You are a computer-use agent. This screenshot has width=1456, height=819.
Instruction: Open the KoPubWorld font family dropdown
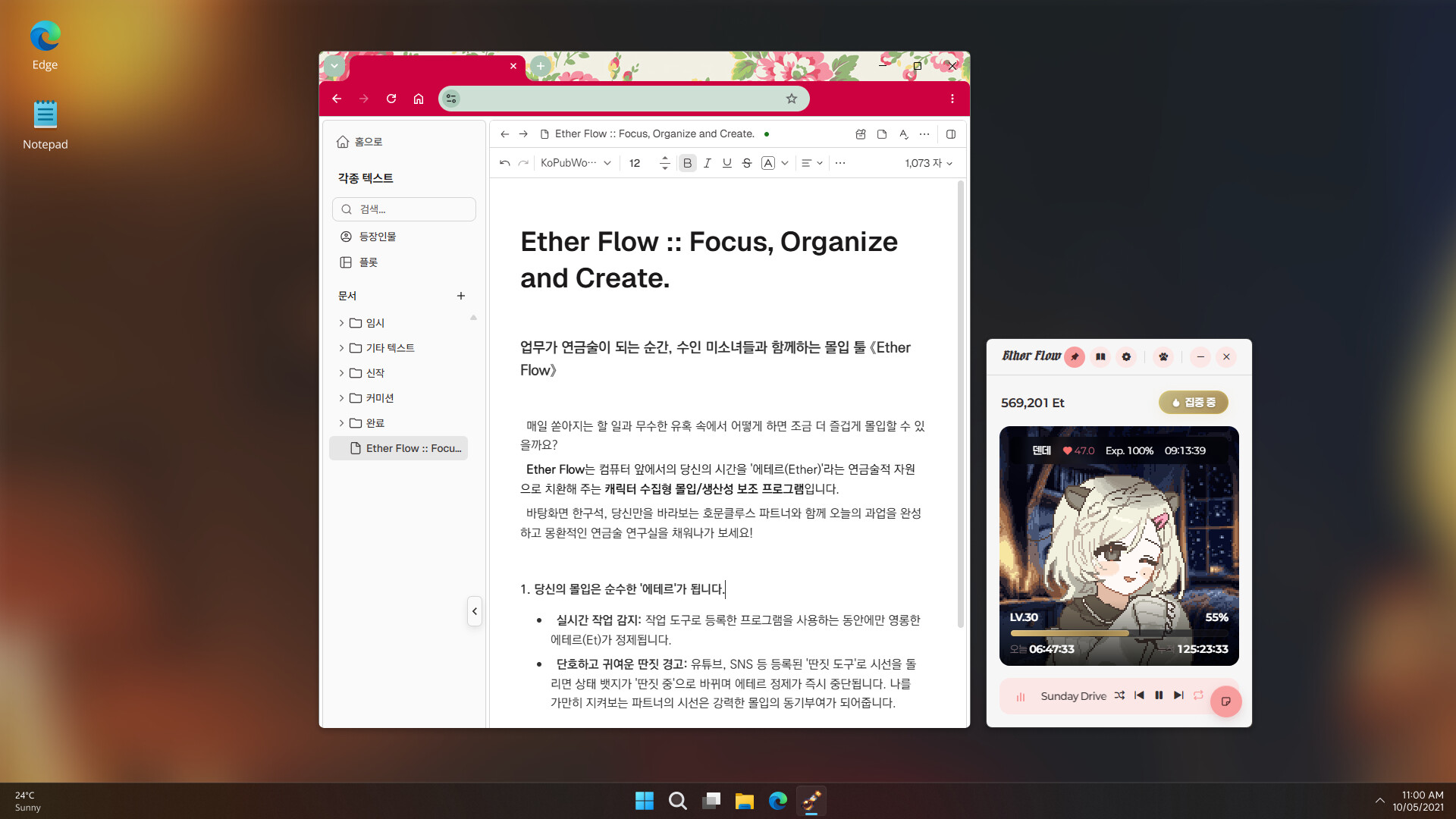576,163
